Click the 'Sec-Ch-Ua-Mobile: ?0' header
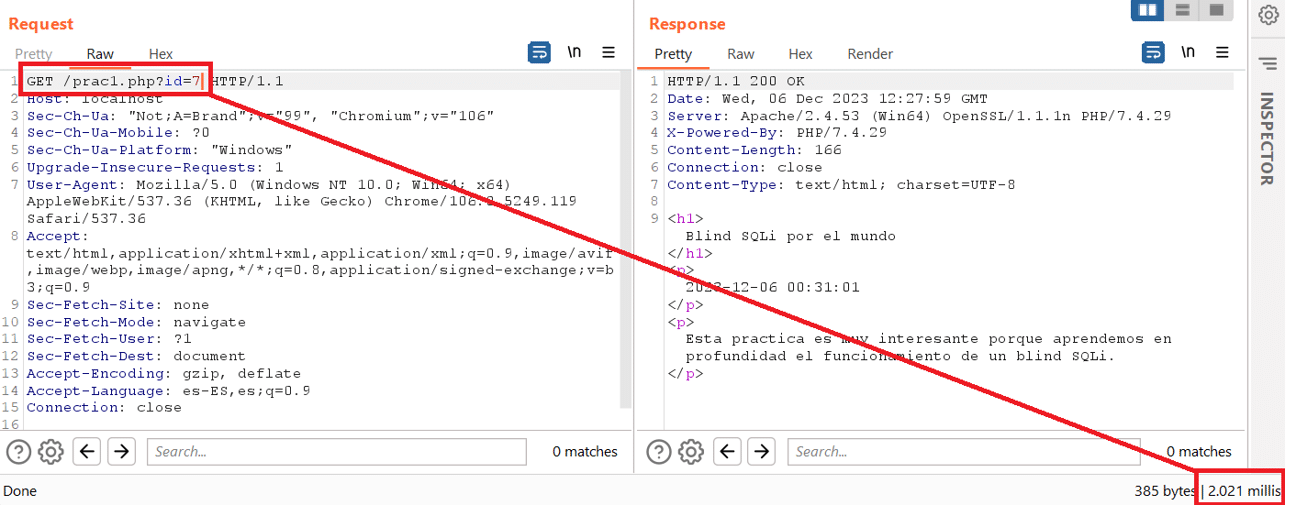Image resolution: width=1291 pixels, height=510 pixels. click(118, 133)
